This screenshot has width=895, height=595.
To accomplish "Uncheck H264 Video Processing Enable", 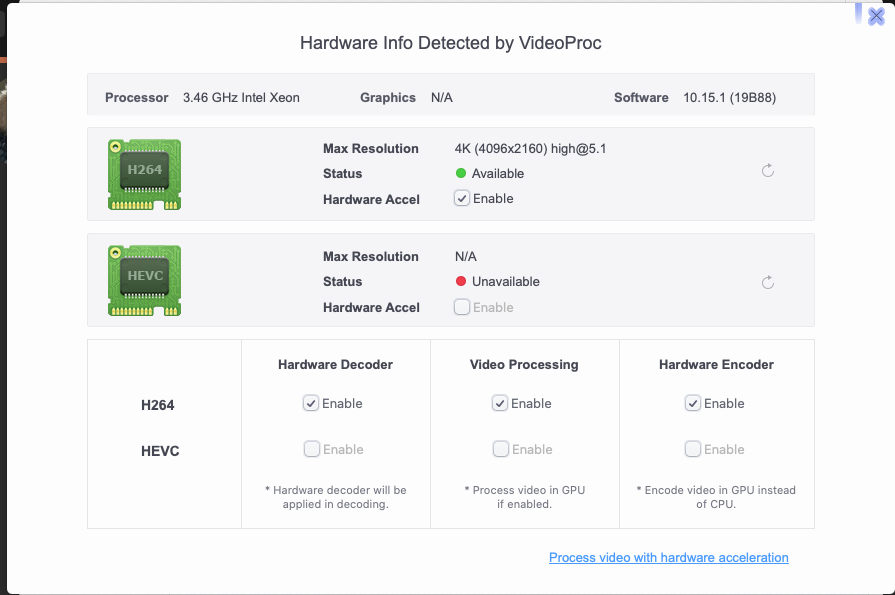I will [x=500, y=403].
